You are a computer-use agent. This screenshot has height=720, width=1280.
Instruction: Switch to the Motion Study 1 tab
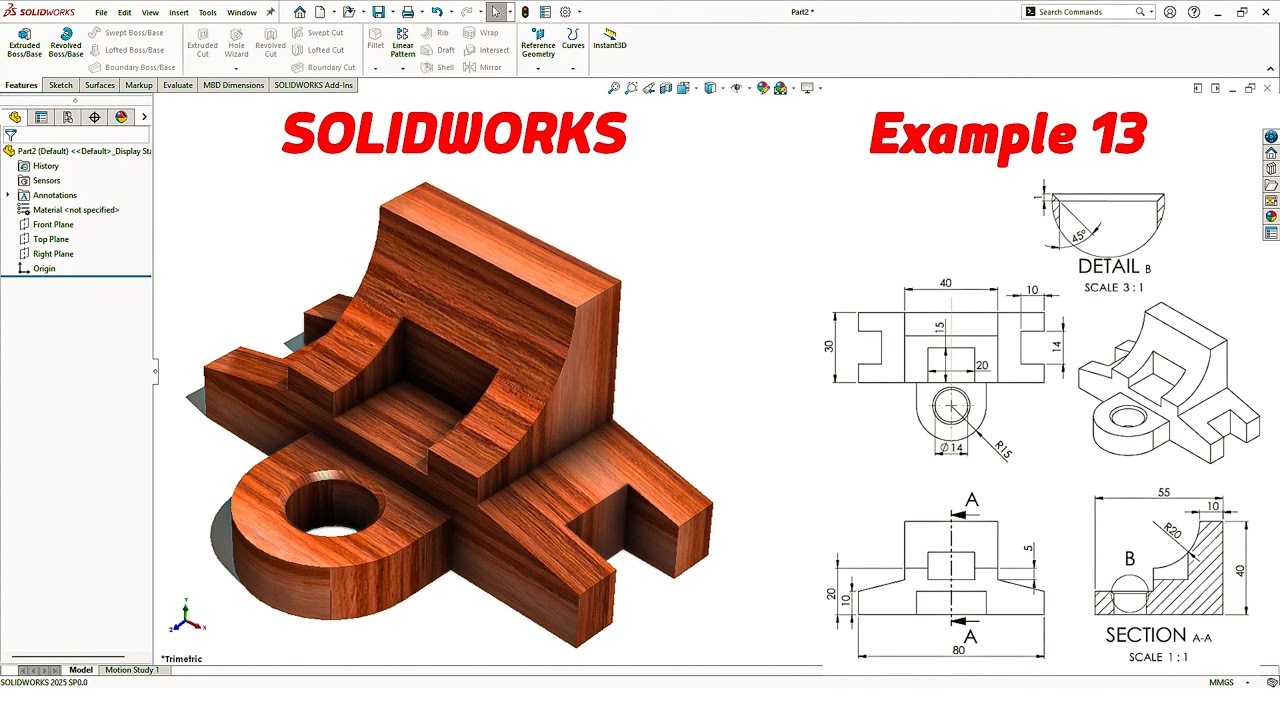(131, 670)
